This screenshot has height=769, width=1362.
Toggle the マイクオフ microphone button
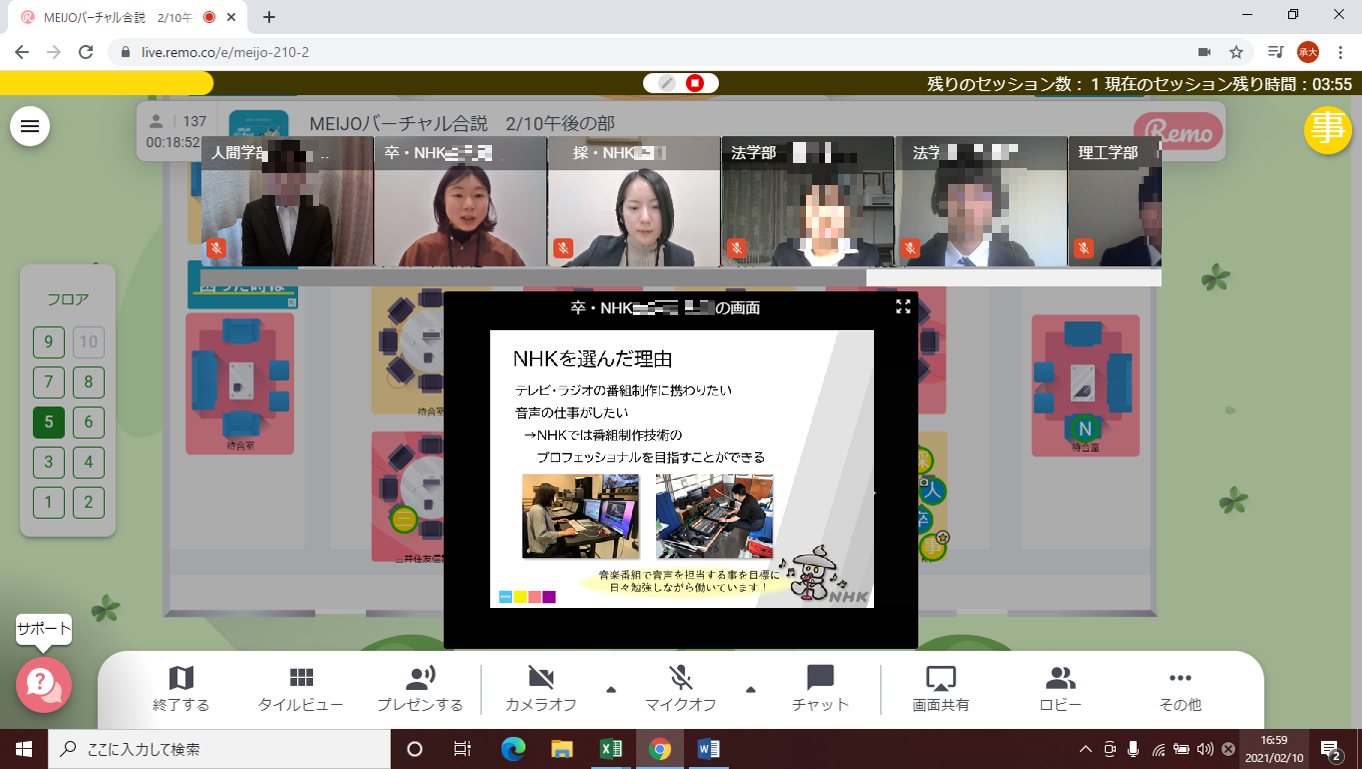tap(681, 689)
